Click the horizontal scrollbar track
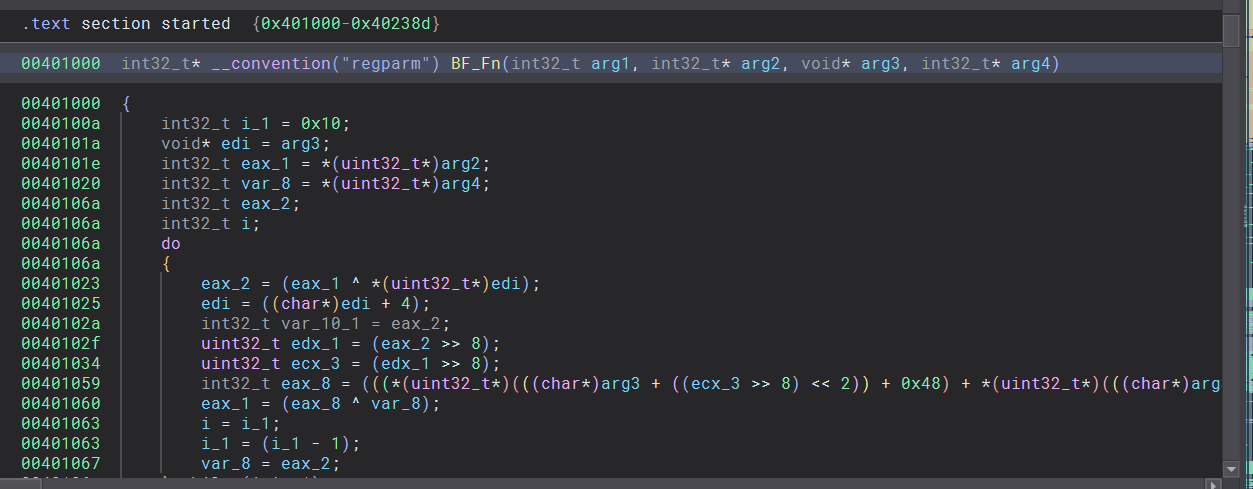This screenshot has height=489, width=1253. tap(600, 483)
